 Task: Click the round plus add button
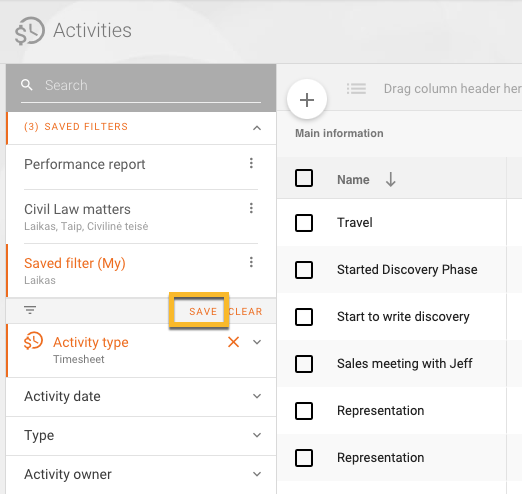(307, 100)
